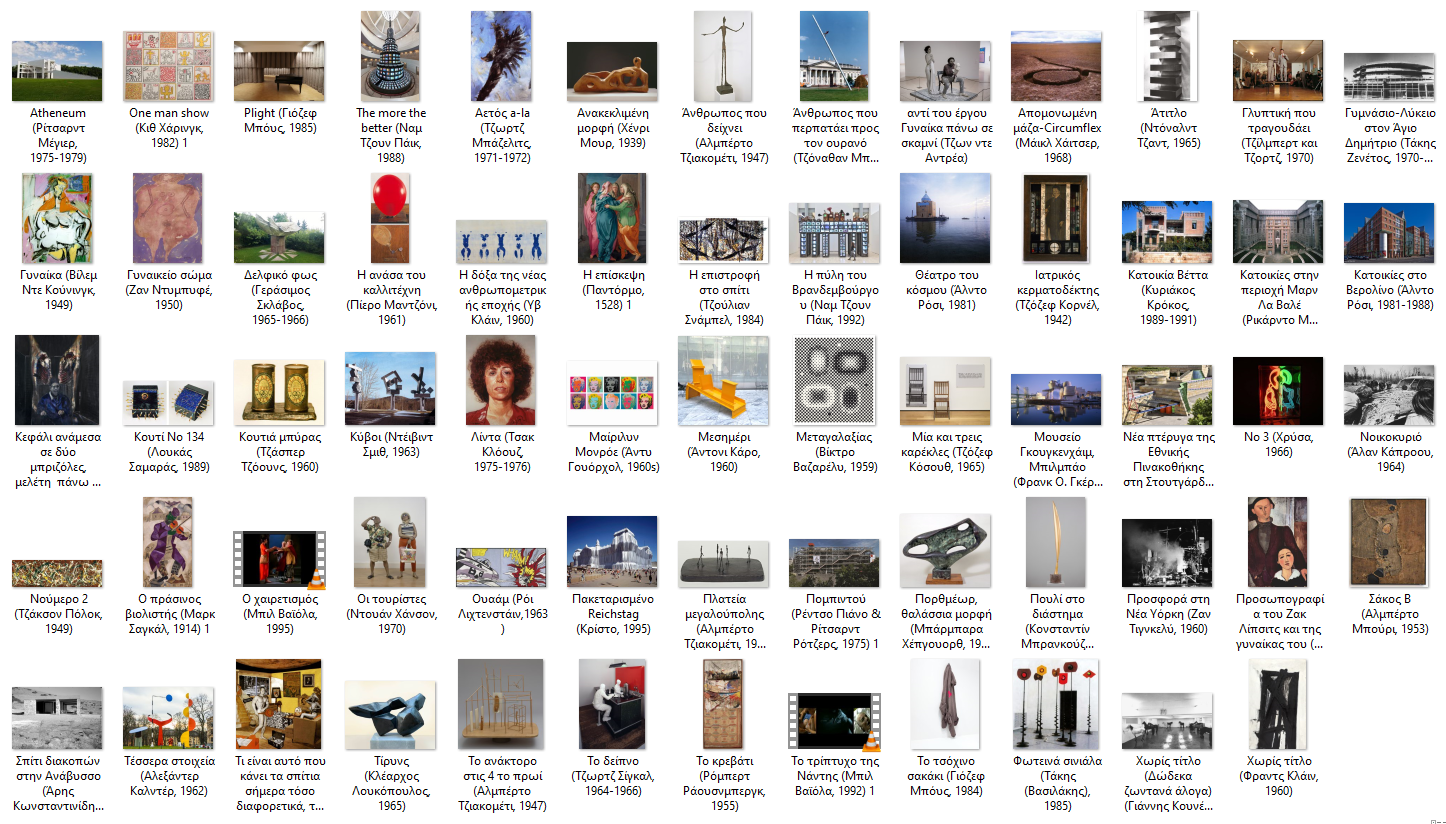Select the Άτιτλο (Ντόναλντ Τζαντ) thumbnail
Image resolution: width=1446 pixels, height=824 pixels.
click(1167, 56)
